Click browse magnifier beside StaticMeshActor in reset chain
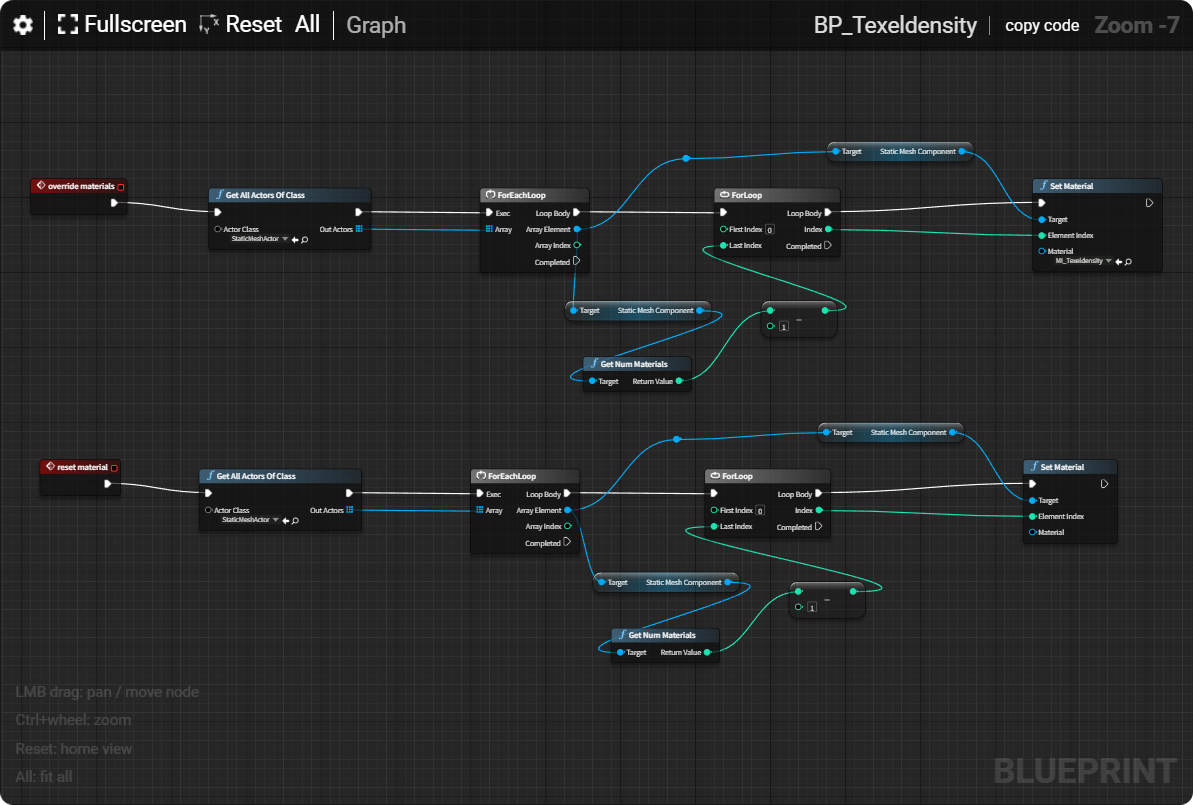 (x=295, y=521)
